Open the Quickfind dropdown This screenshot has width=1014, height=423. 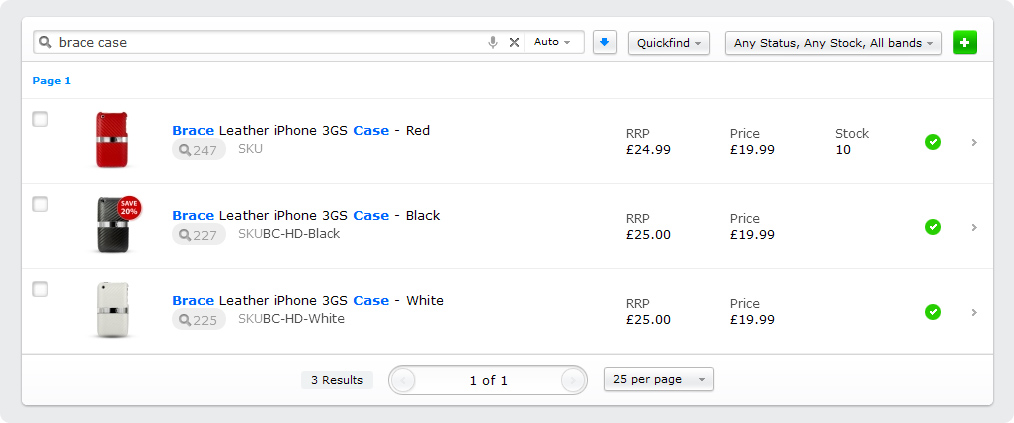[x=669, y=43]
